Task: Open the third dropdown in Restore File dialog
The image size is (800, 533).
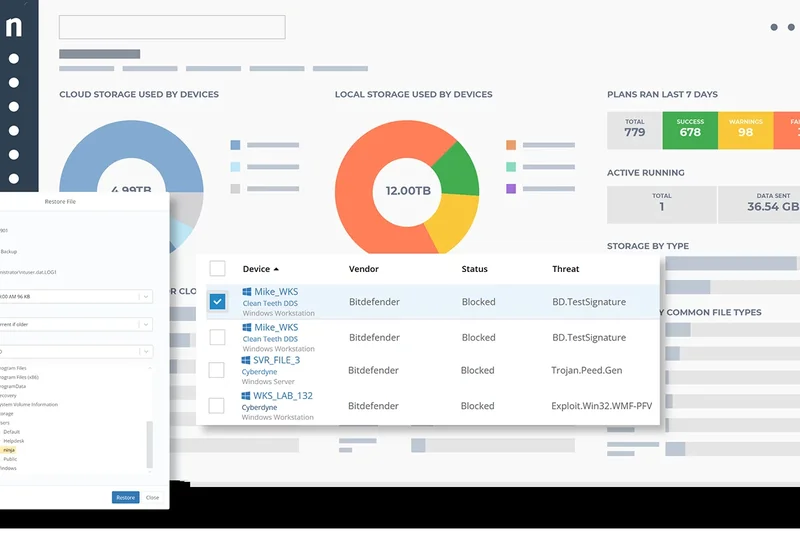Action: point(75,351)
